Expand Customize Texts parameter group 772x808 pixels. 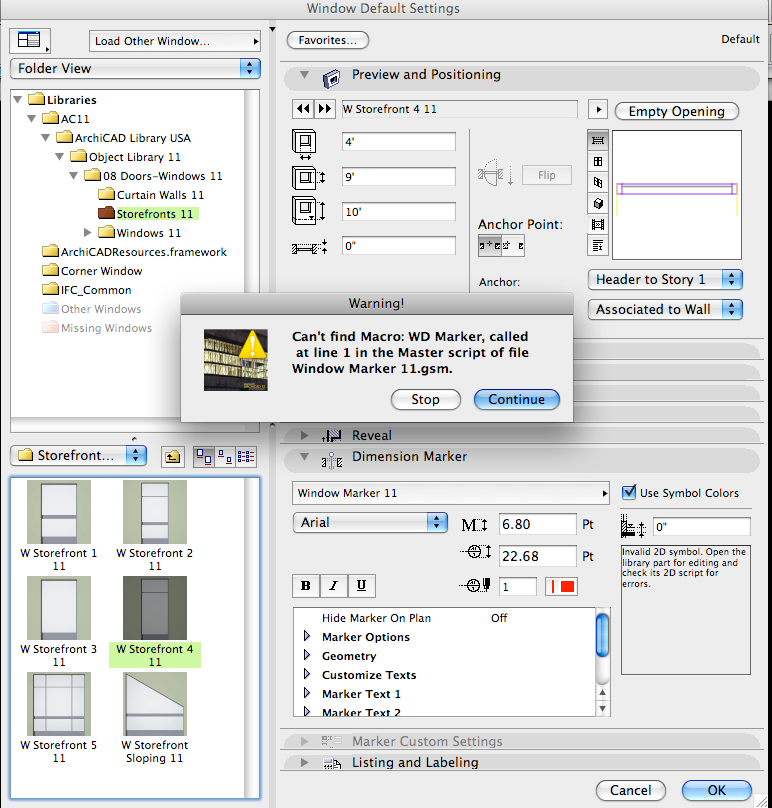307,675
